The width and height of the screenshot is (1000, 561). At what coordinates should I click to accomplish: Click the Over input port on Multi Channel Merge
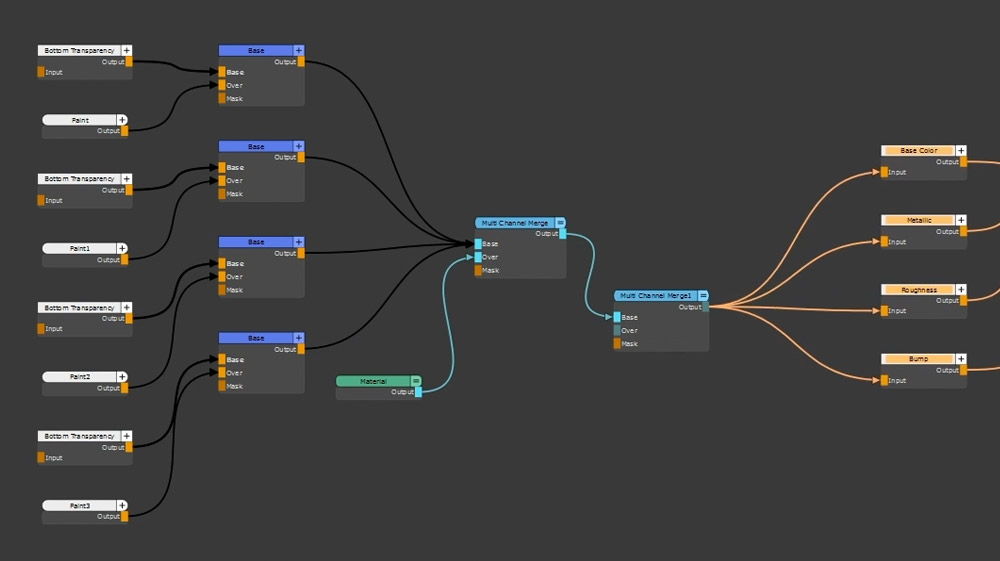[x=478, y=257]
